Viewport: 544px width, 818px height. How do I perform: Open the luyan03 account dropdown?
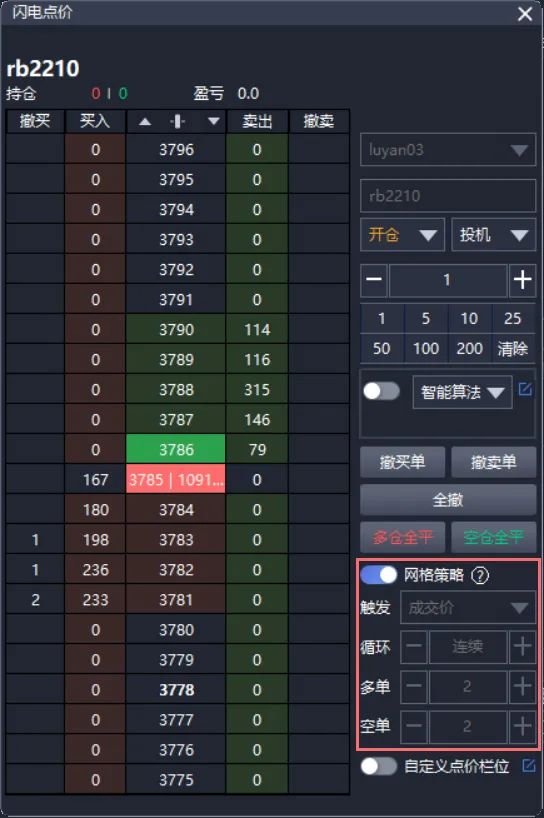point(448,150)
